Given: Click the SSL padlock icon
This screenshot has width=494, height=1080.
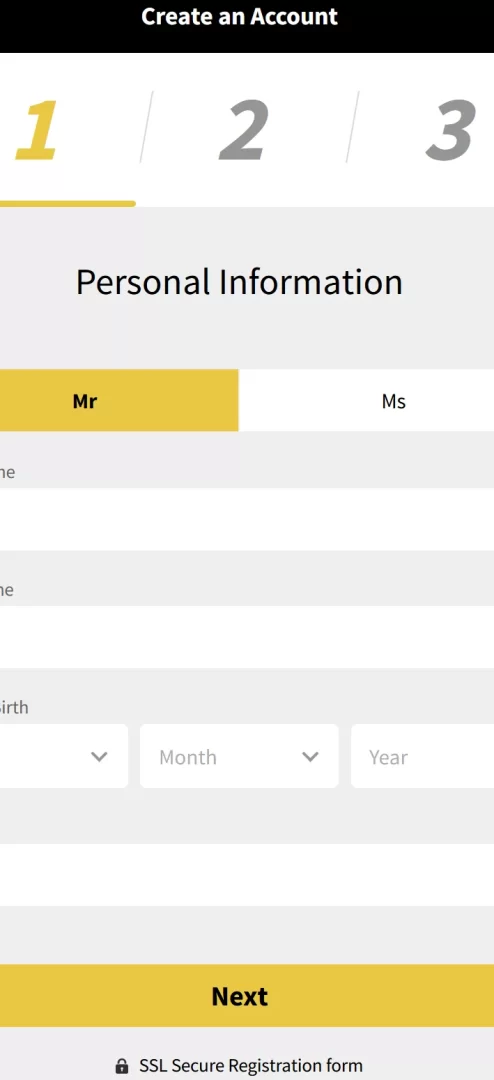Looking at the screenshot, I should (122, 1066).
